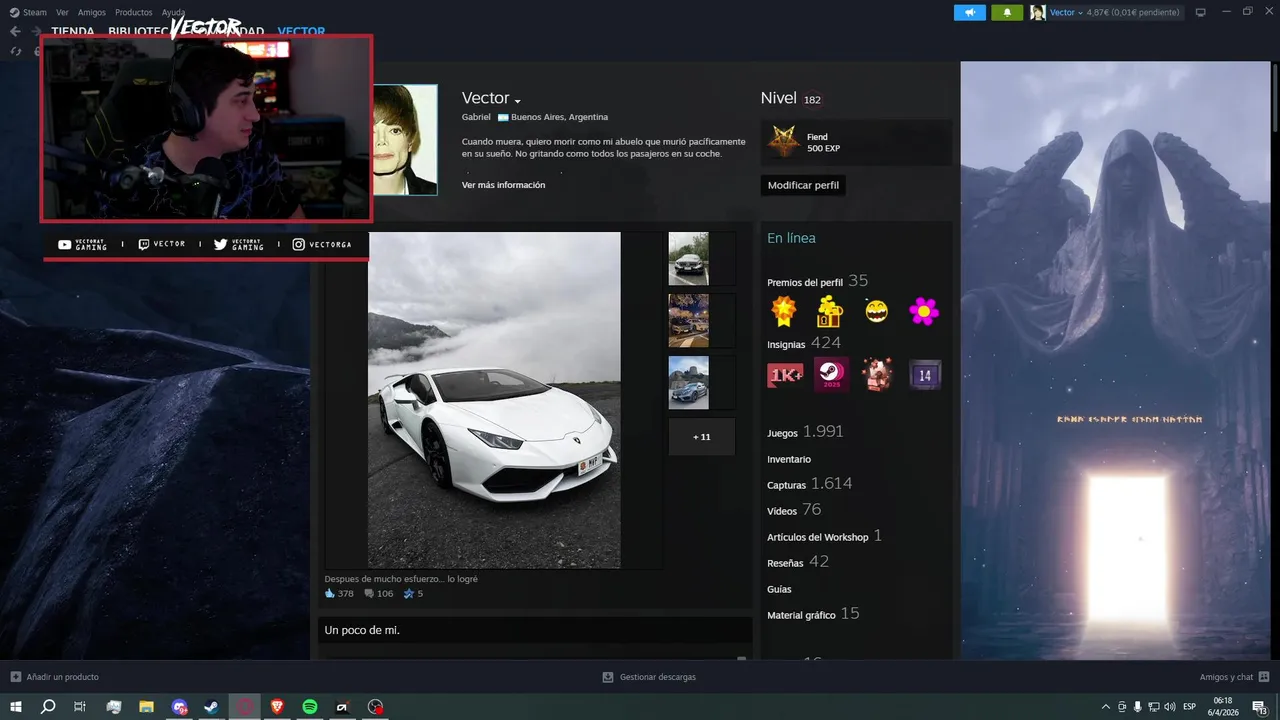Open the Steam menu
Viewport: 1280px width, 720px height.
[28, 13]
